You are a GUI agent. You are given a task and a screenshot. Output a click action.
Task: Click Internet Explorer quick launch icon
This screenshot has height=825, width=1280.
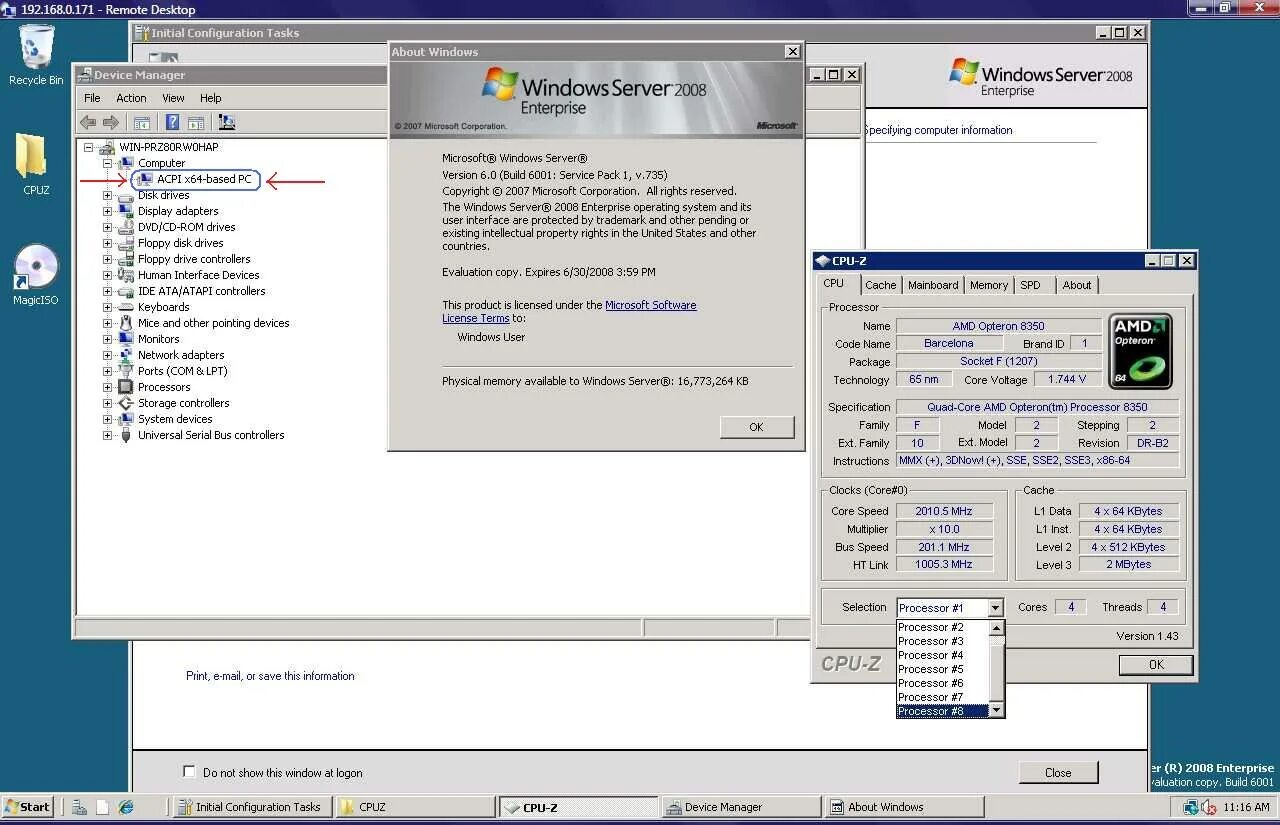tap(126, 807)
